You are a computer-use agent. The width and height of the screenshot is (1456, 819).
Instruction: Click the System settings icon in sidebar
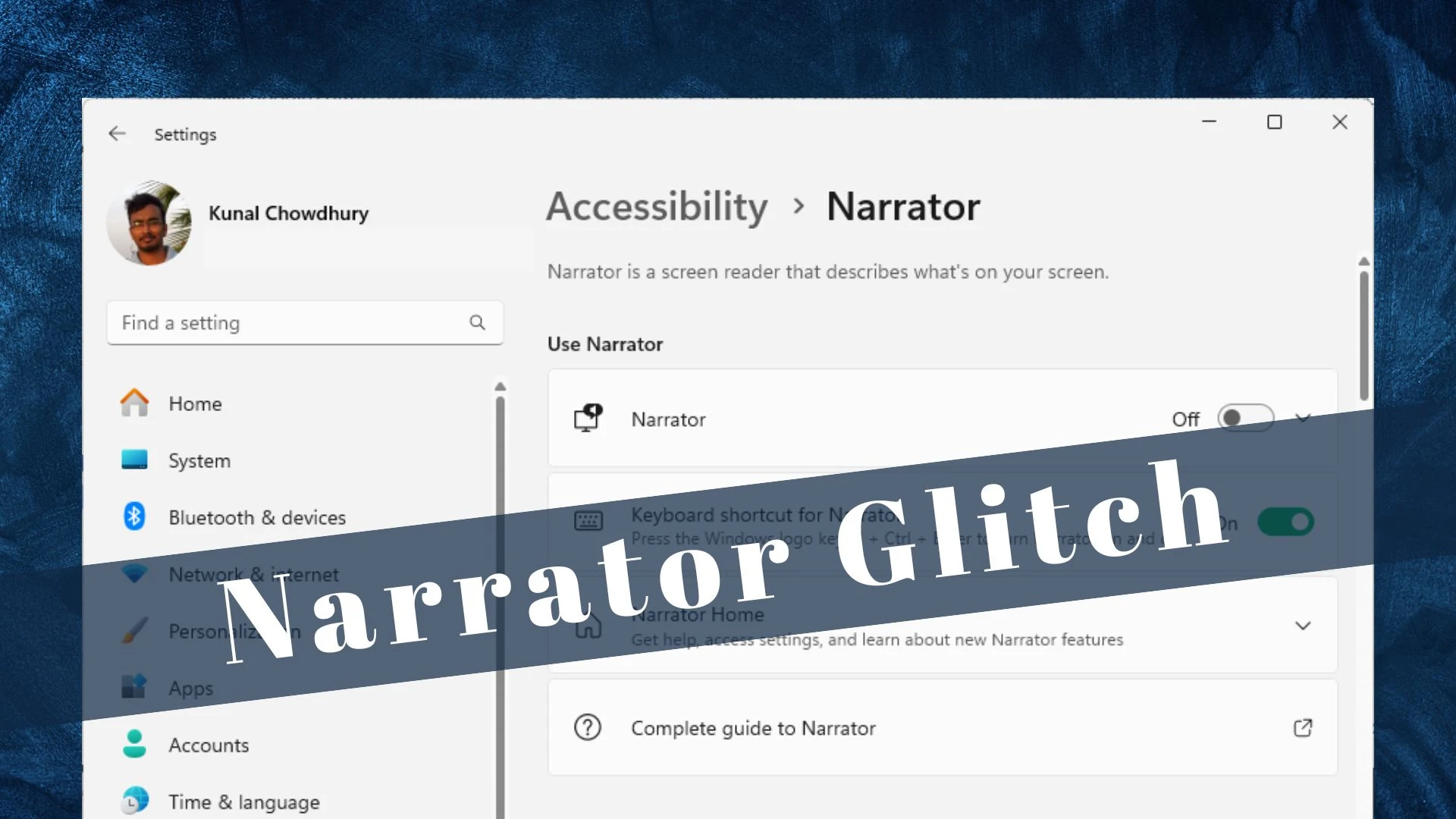coord(135,460)
